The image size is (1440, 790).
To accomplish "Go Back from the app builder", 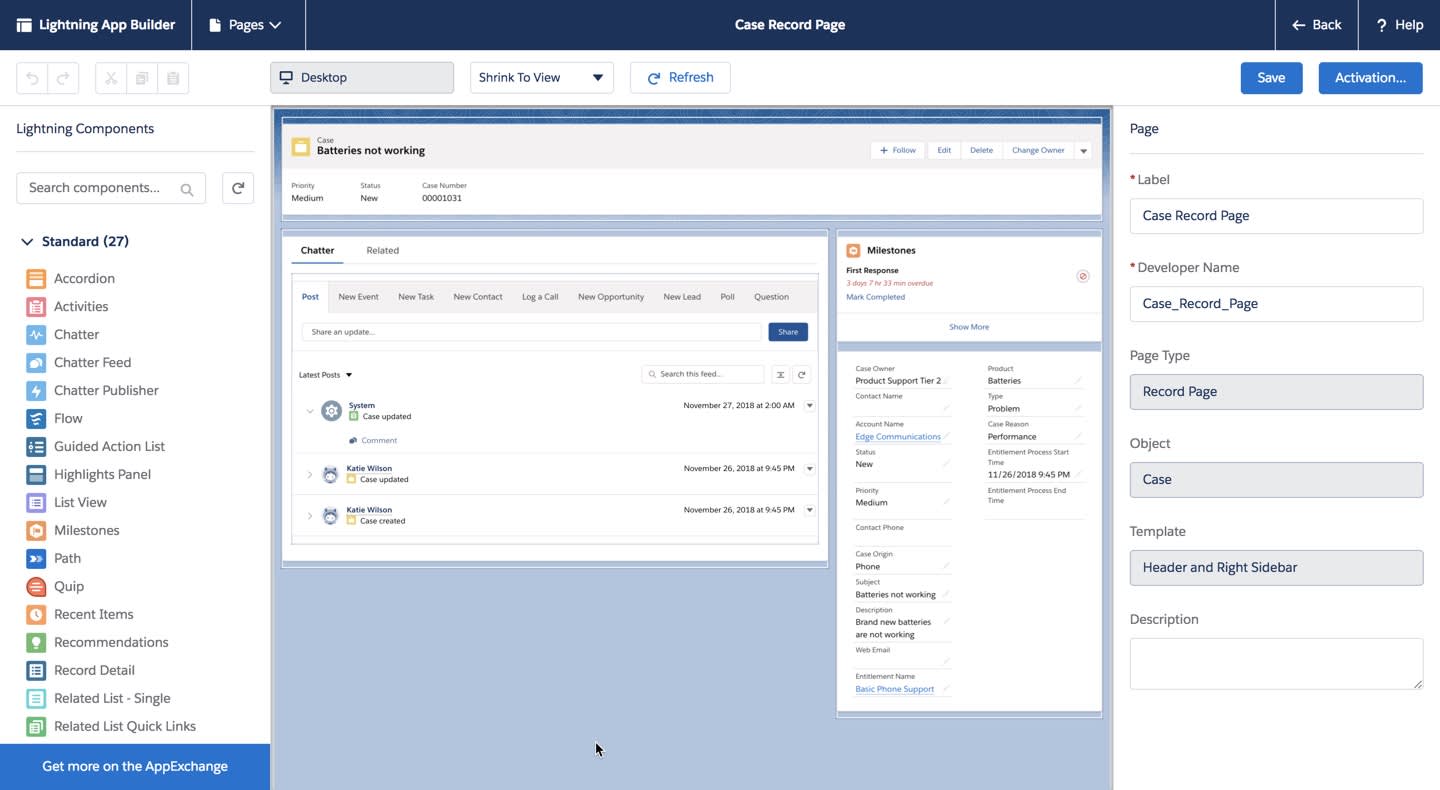I will tap(1316, 25).
